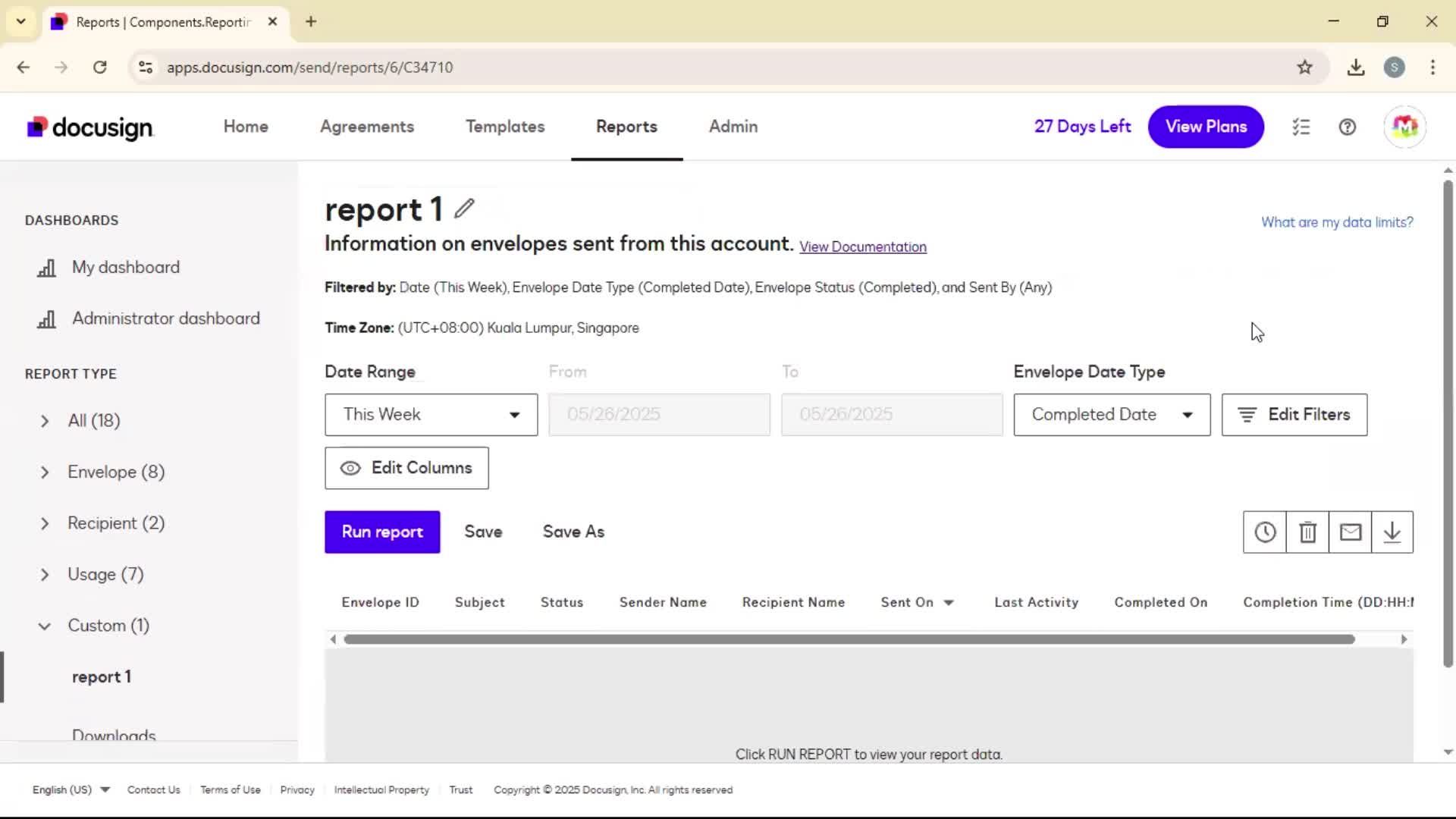Click the Docusign logo
This screenshot has width=1456, height=819.
pyautogui.click(x=90, y=127)
